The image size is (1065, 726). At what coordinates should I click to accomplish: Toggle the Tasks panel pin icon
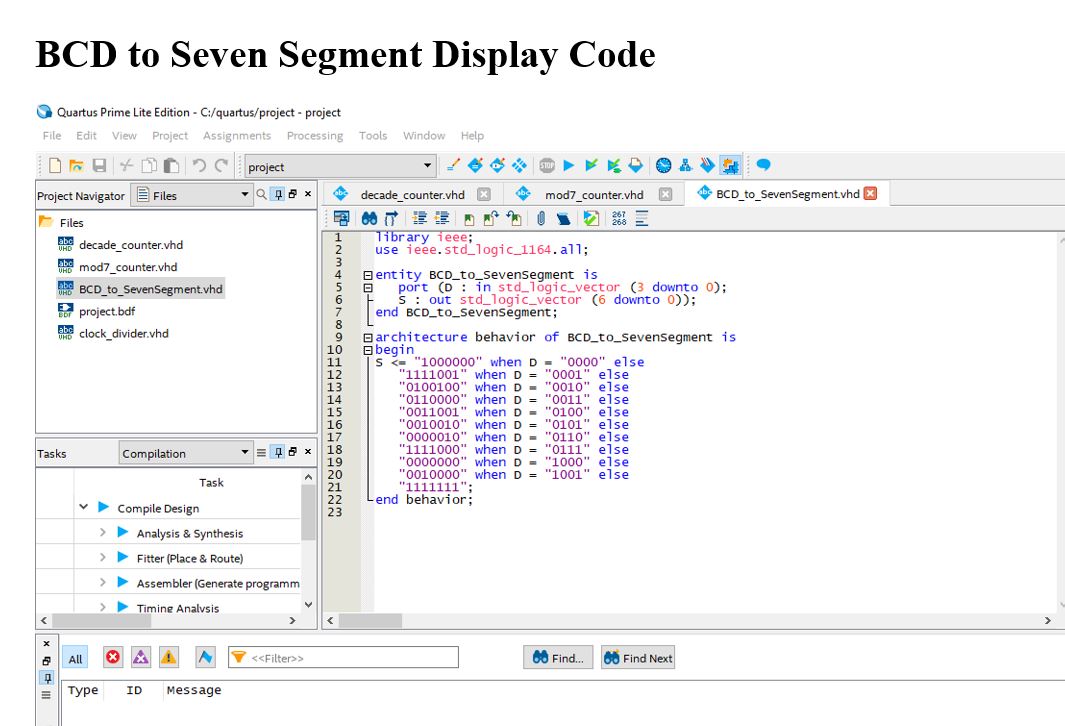278,452
